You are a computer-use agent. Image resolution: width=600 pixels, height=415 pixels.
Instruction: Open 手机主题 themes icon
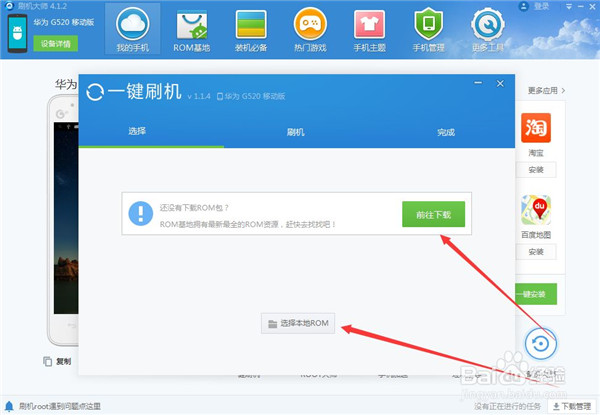click(370, 29)
